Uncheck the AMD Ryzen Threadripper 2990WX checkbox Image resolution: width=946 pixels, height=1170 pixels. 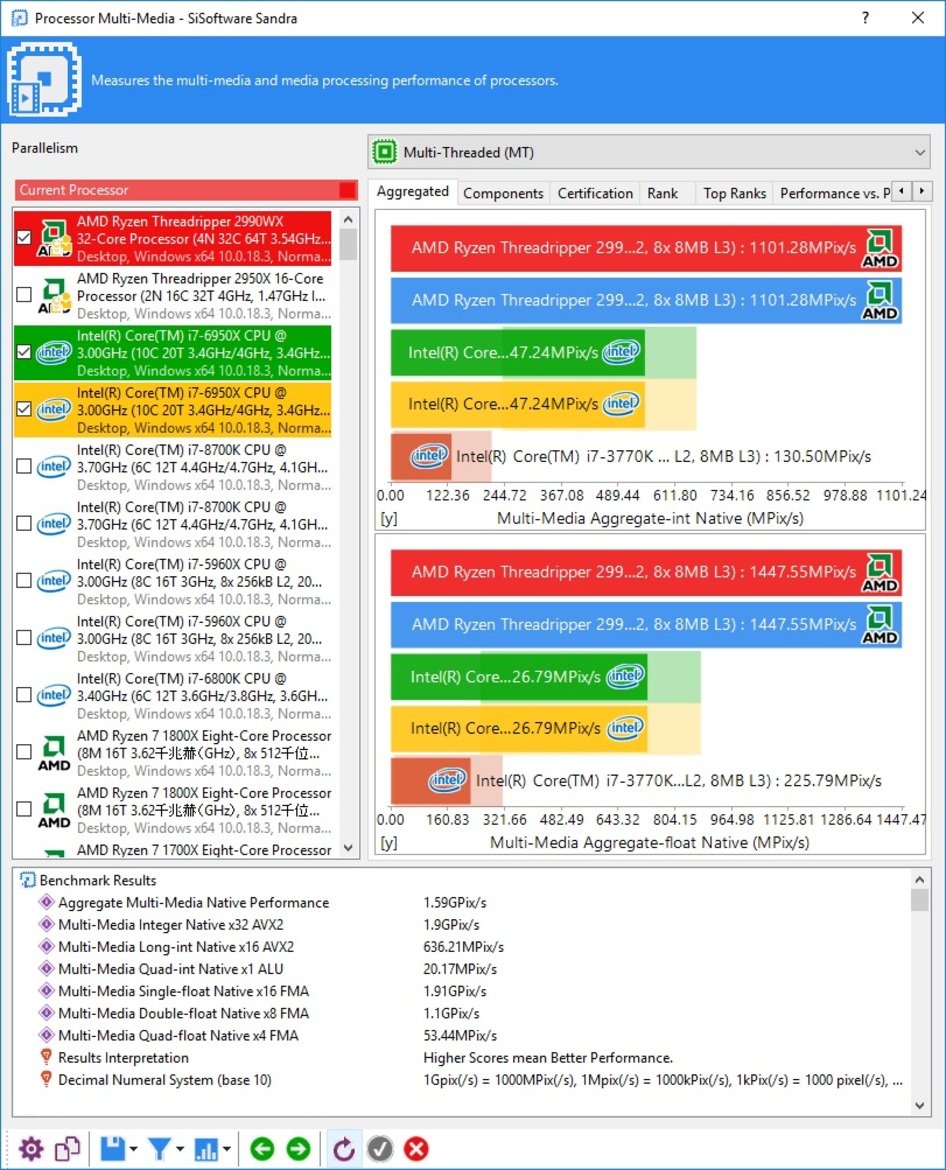24,237
